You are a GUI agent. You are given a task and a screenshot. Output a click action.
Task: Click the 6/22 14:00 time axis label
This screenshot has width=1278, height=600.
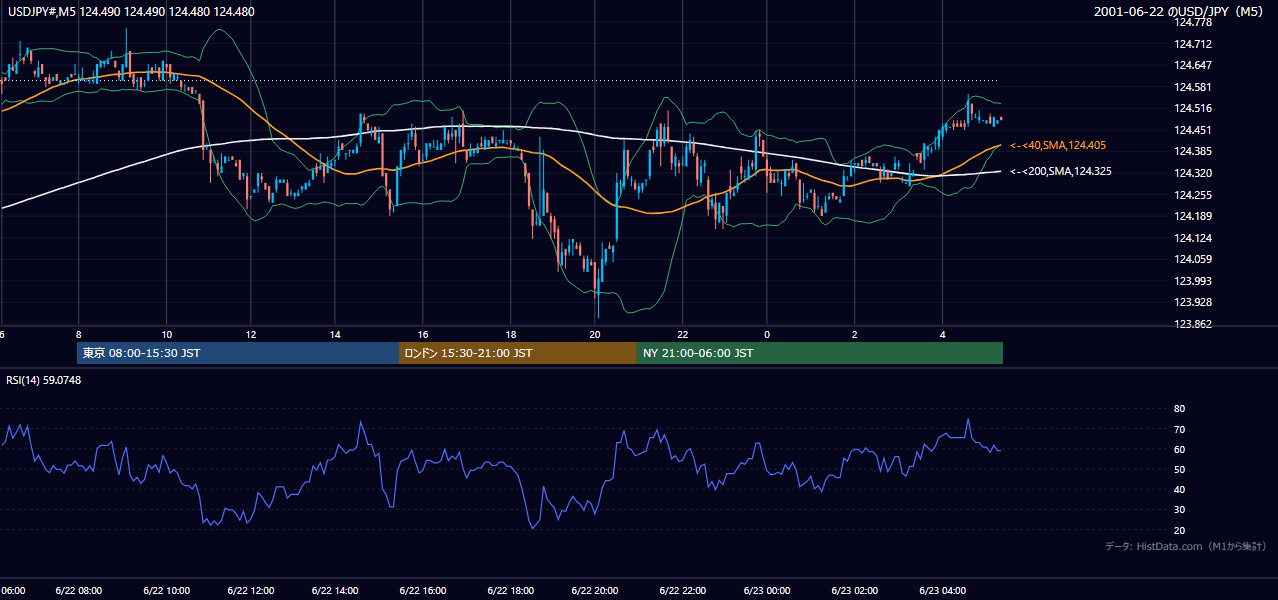[x=336, y=591]
